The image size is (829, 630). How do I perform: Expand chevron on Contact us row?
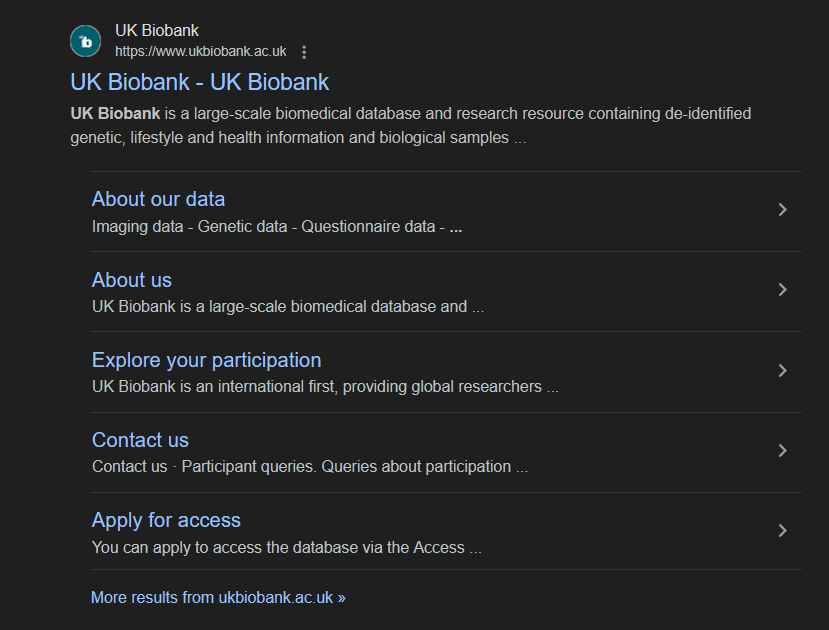click(782, 450)
